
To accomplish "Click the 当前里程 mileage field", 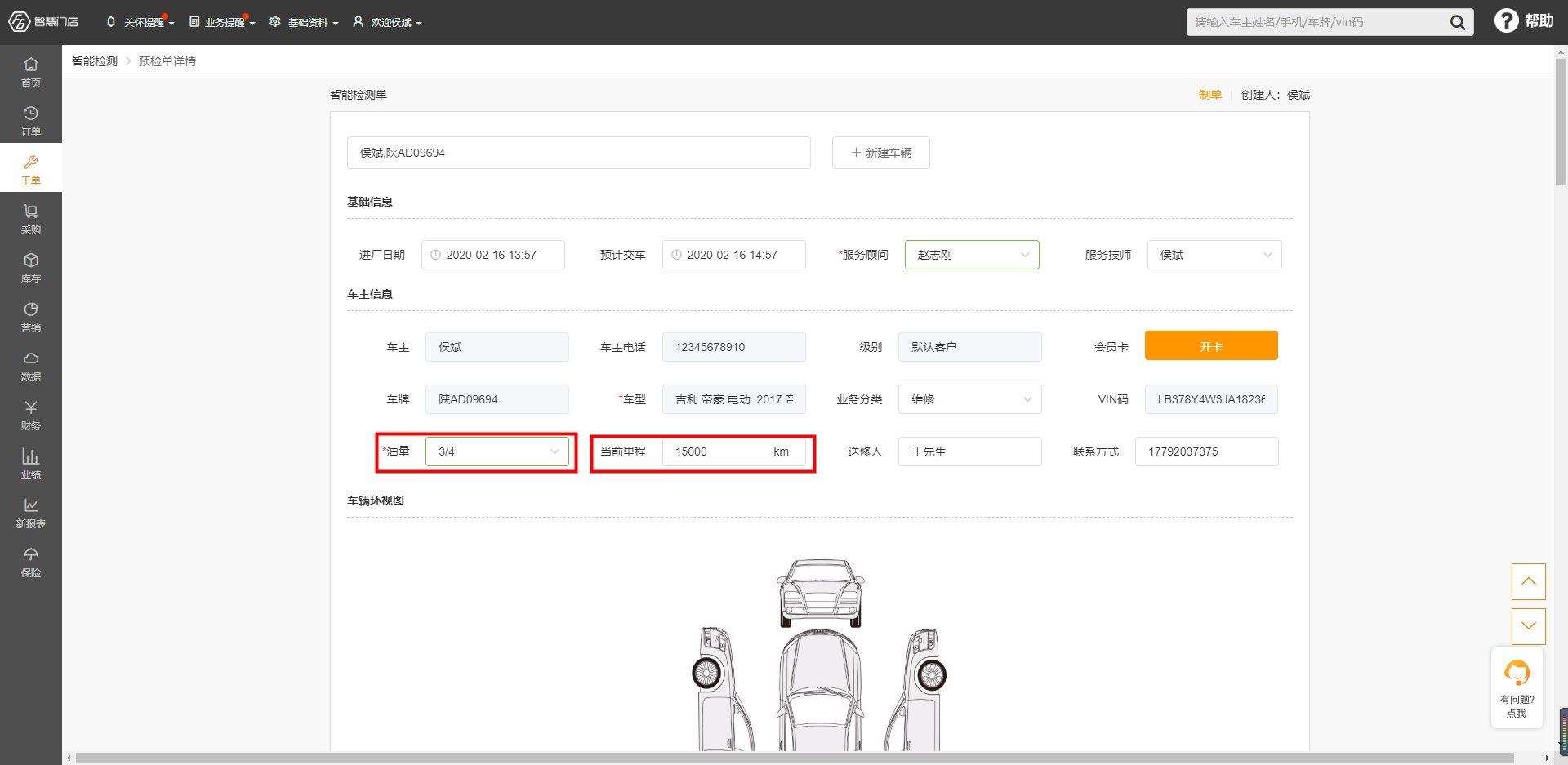I will pyautogui.click(x=734, y=451).
